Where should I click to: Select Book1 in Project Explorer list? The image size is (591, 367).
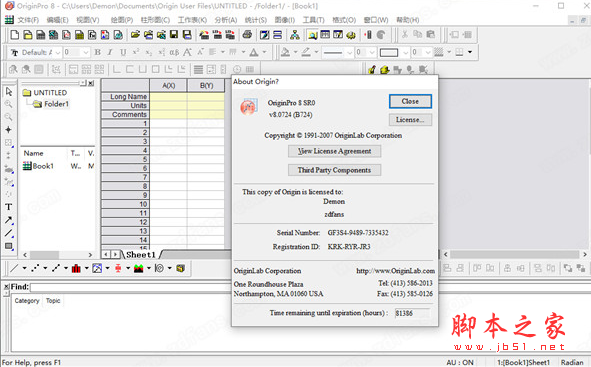click(x=38, y=166)
